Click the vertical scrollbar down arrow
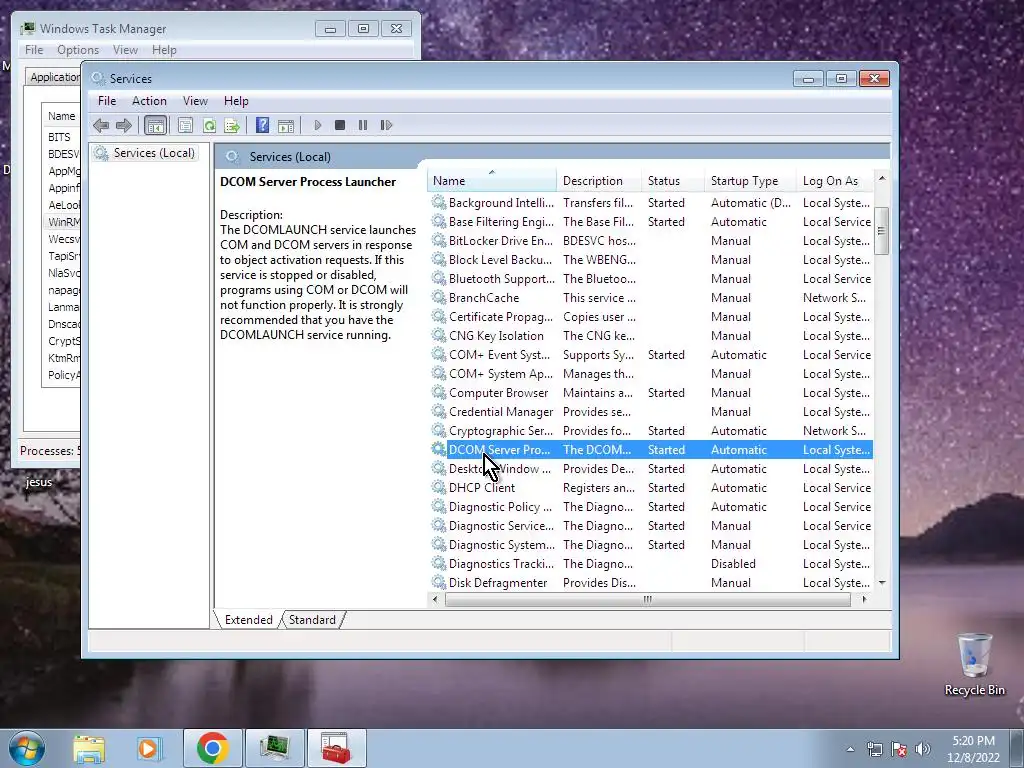This screenshot has width=1024, height=768. pos(882,583)
